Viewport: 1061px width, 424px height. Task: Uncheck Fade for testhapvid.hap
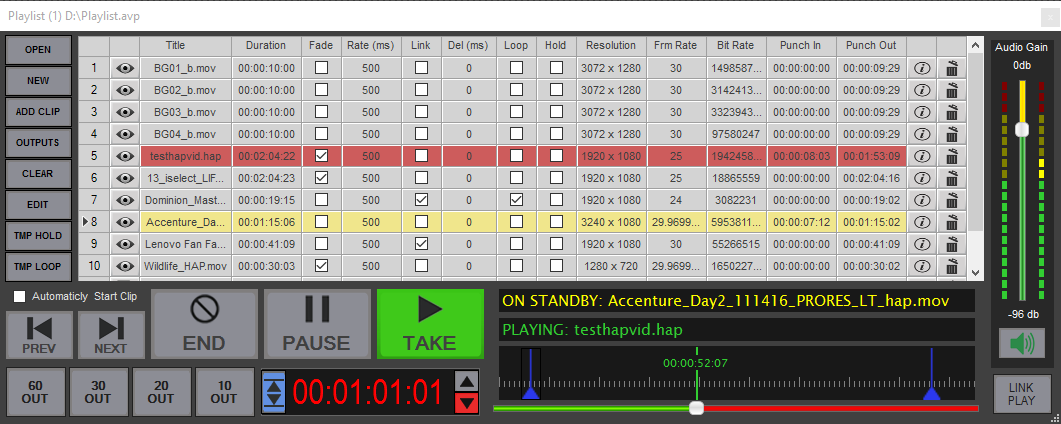click(321, 156)
